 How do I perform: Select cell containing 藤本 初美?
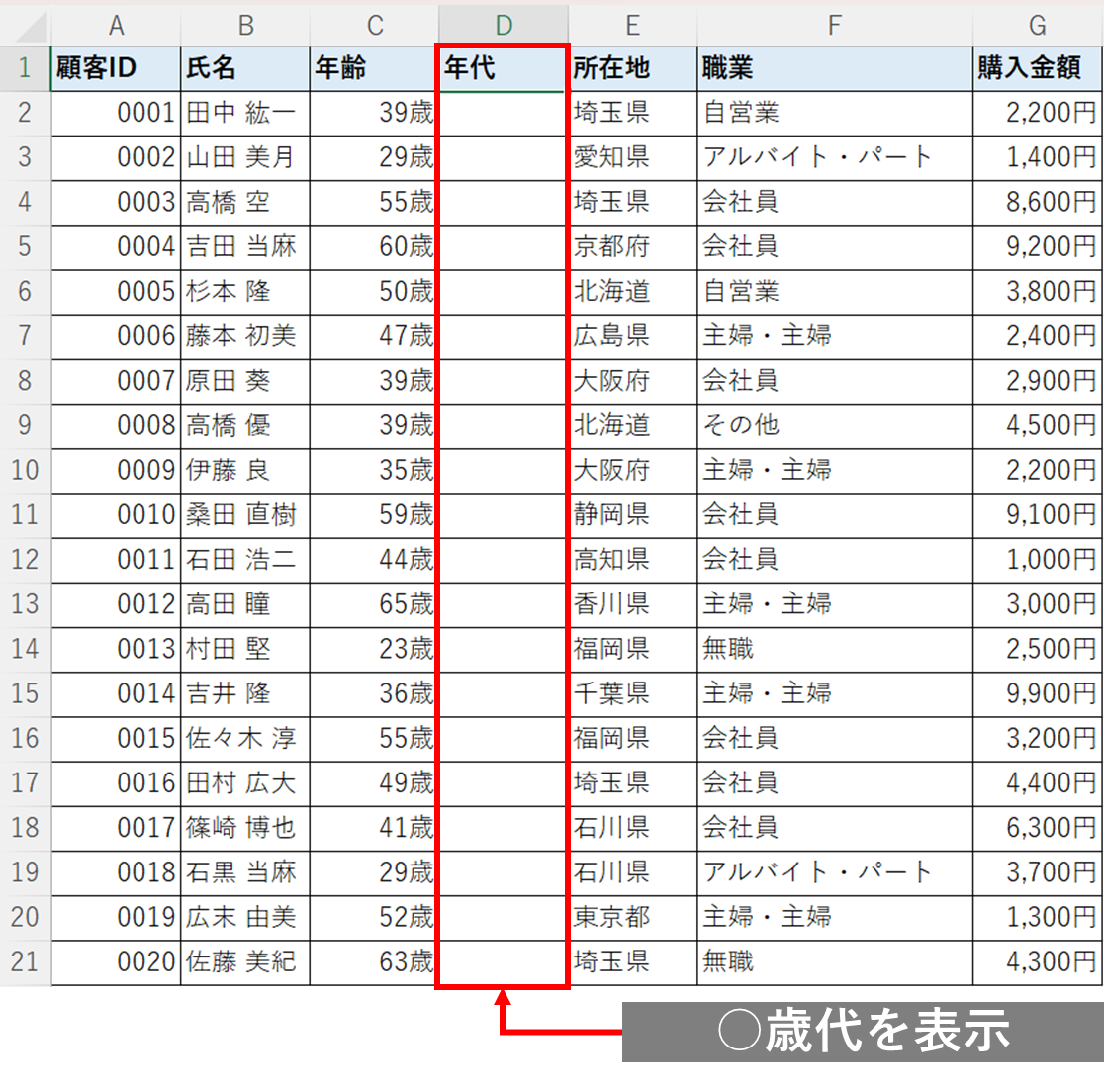click(x=245, y=336)
